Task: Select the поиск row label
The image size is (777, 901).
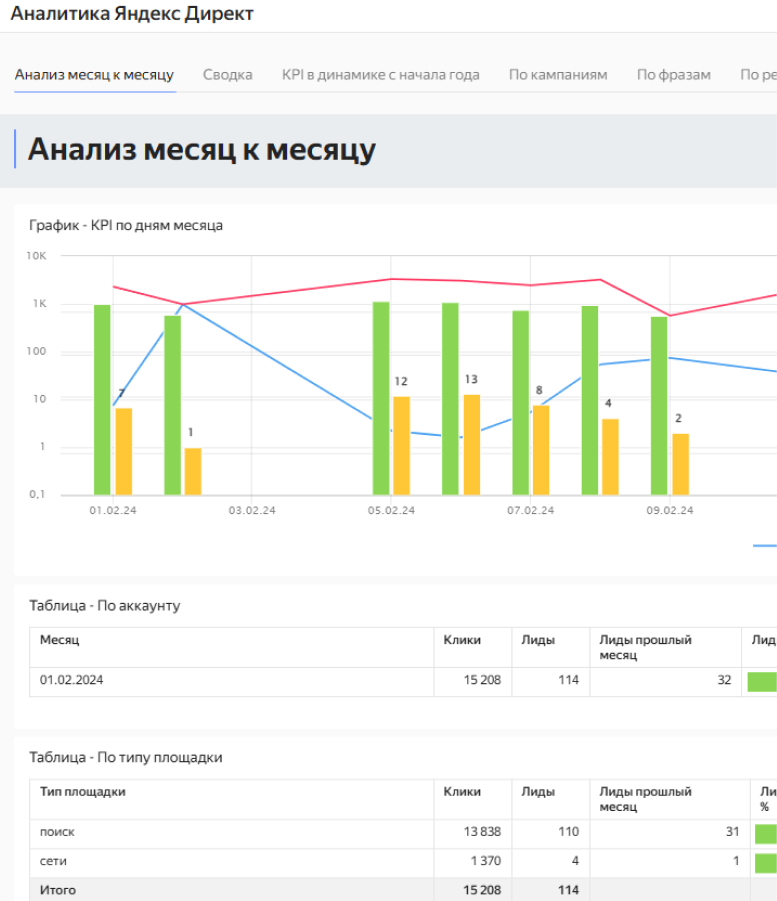Action: click(x=57, y=832)
